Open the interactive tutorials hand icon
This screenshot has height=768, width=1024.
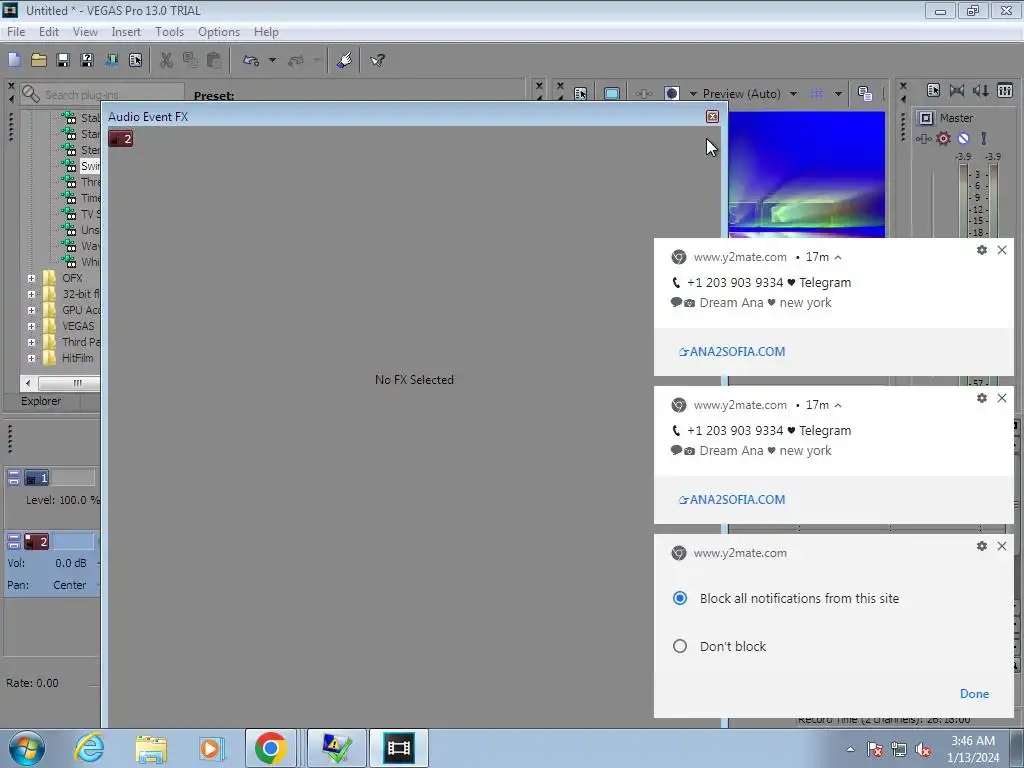point(344,60)
